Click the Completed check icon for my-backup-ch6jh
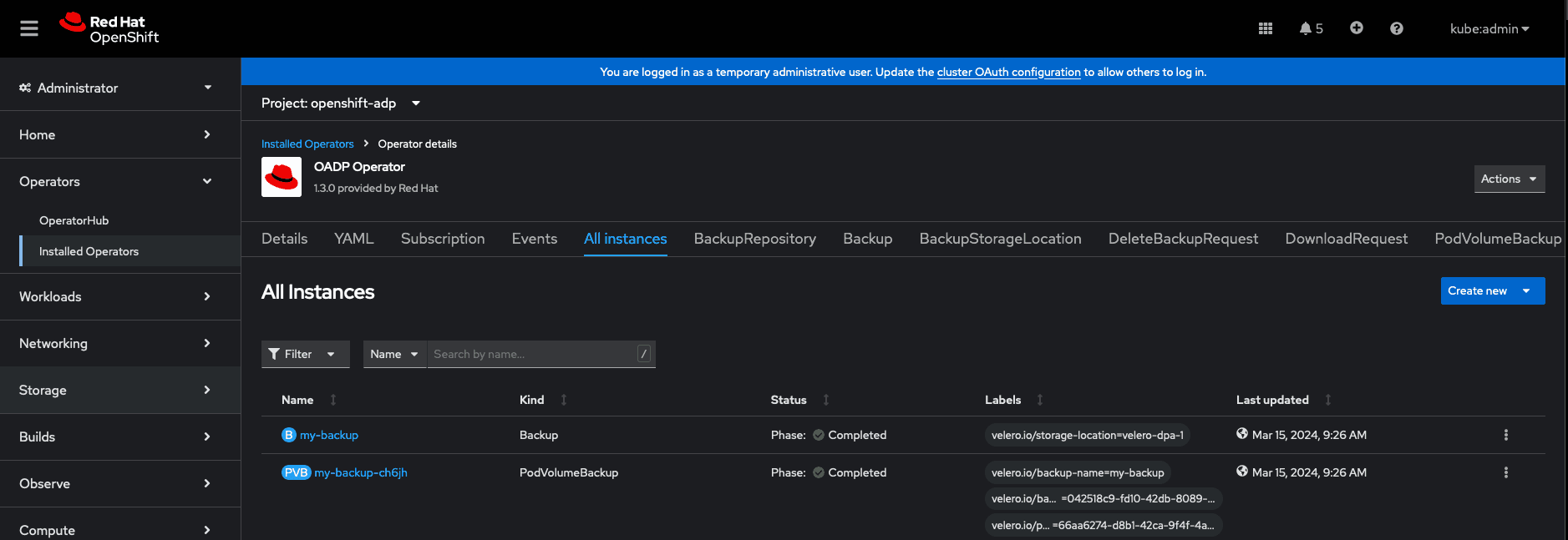This screenshot has width=1568, height=540. point(819,472)
